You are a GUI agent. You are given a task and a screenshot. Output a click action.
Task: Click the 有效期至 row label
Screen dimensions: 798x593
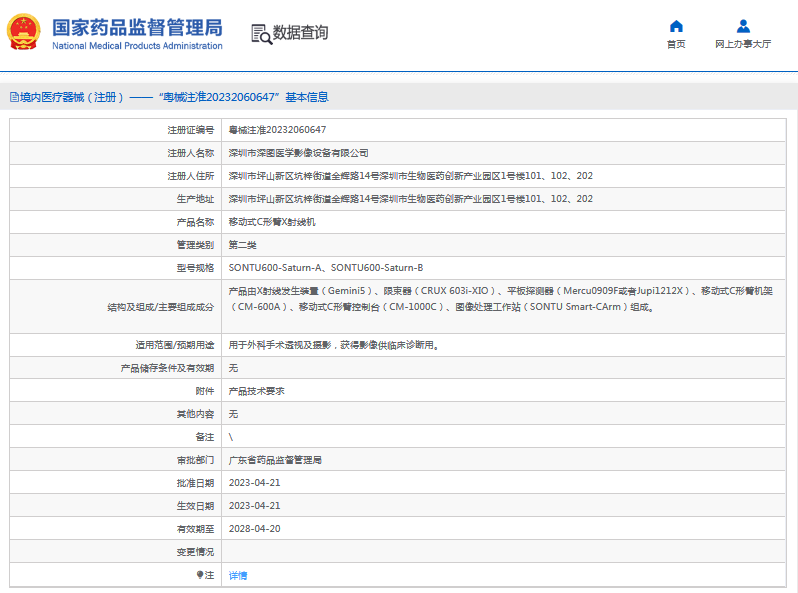pyautogui.click(x=195, y=529)
